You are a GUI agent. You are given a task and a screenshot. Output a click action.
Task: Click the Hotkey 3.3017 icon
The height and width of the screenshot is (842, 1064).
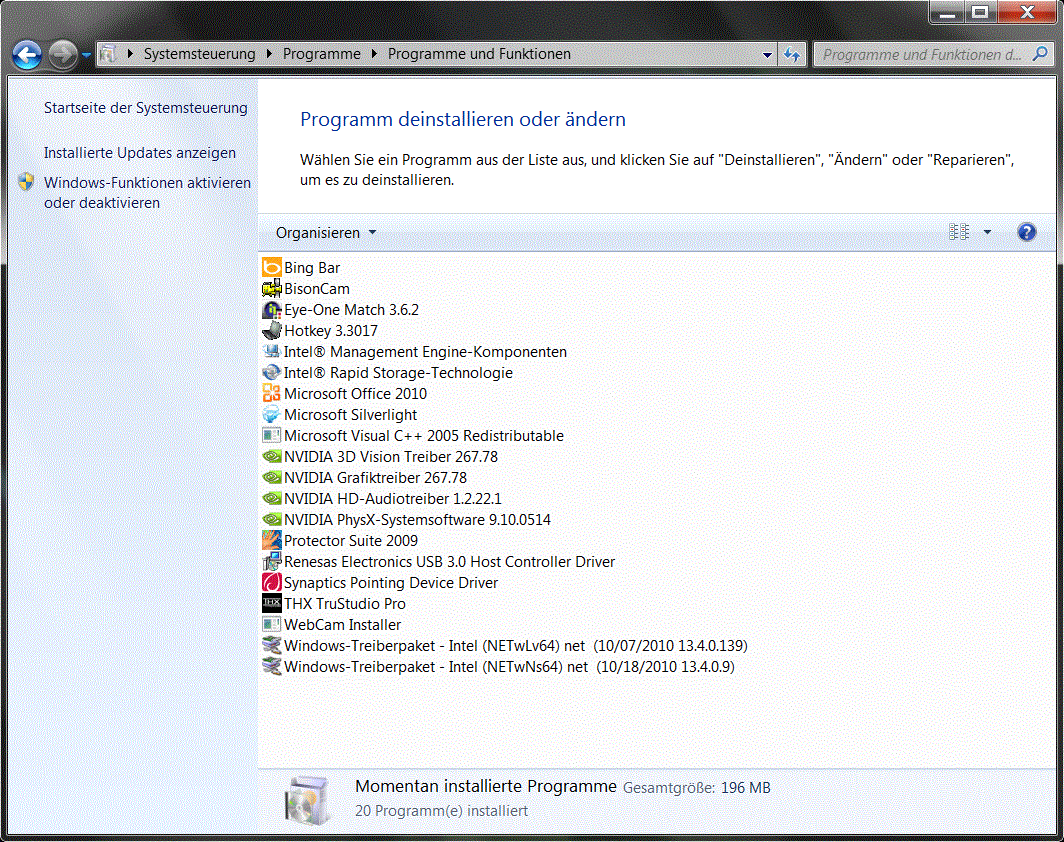coord(271,330)
